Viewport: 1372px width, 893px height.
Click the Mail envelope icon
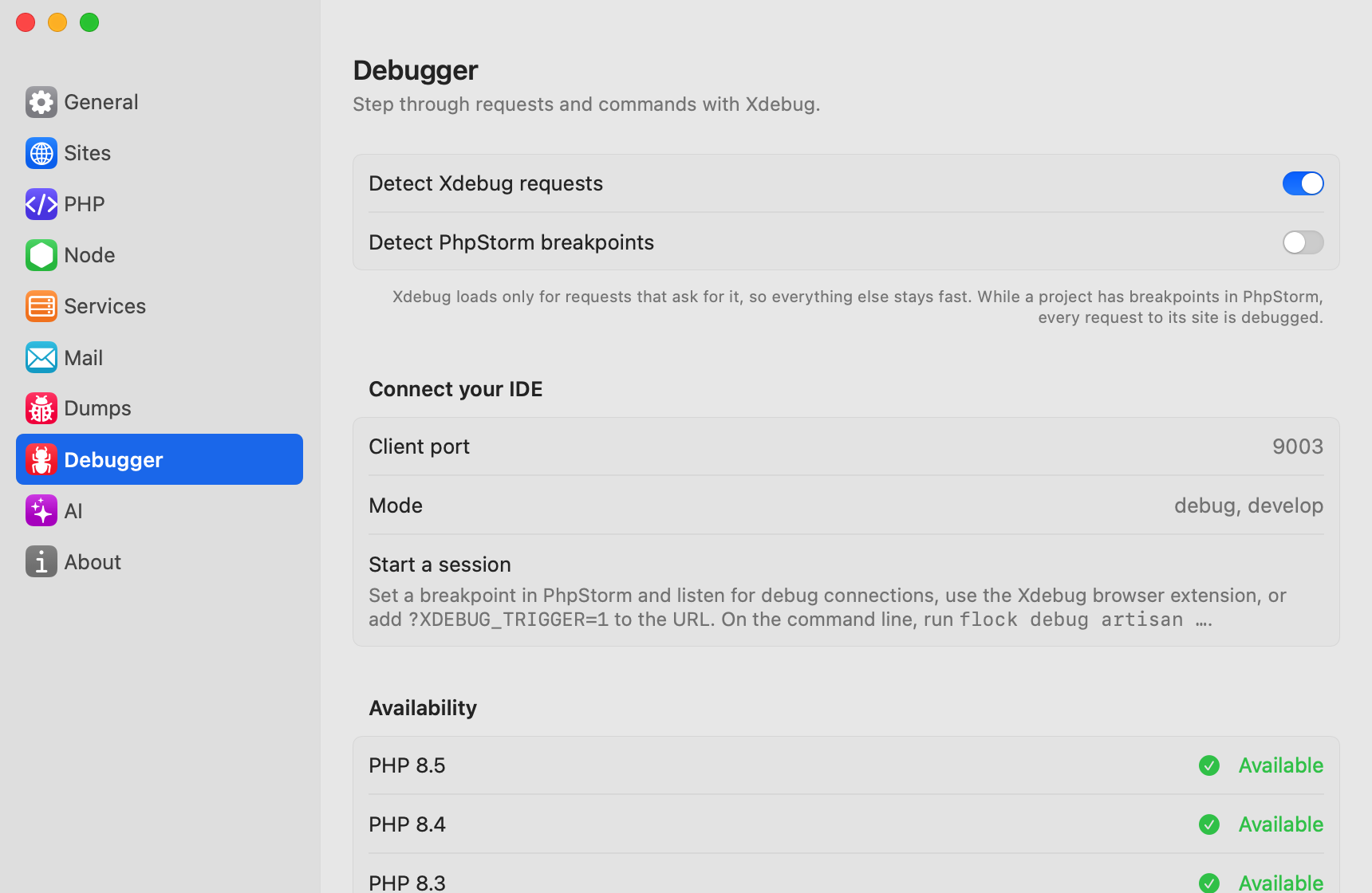tap(41, 357)
